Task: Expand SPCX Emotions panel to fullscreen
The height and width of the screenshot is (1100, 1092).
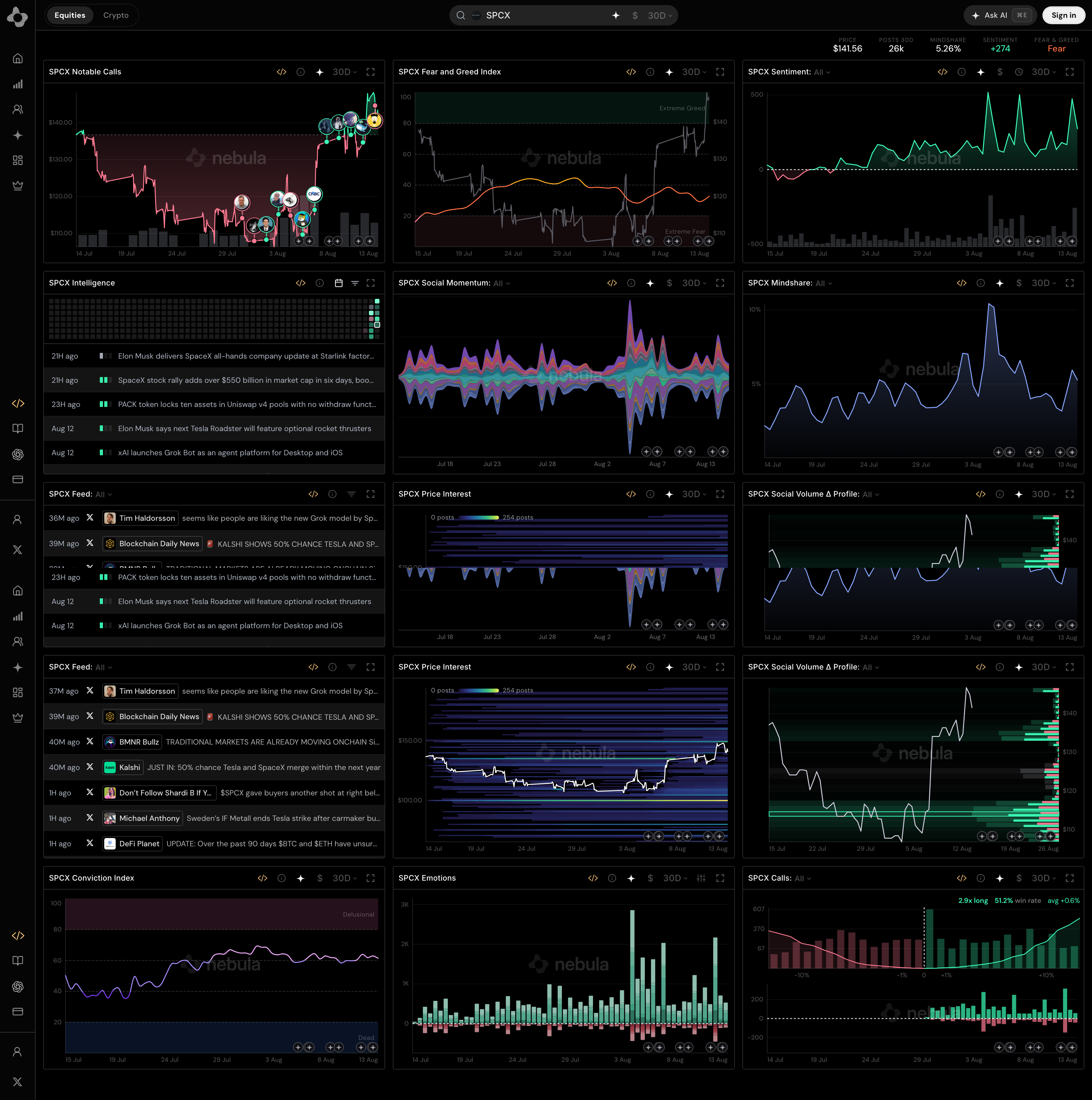Action: (x=720, y=878)
